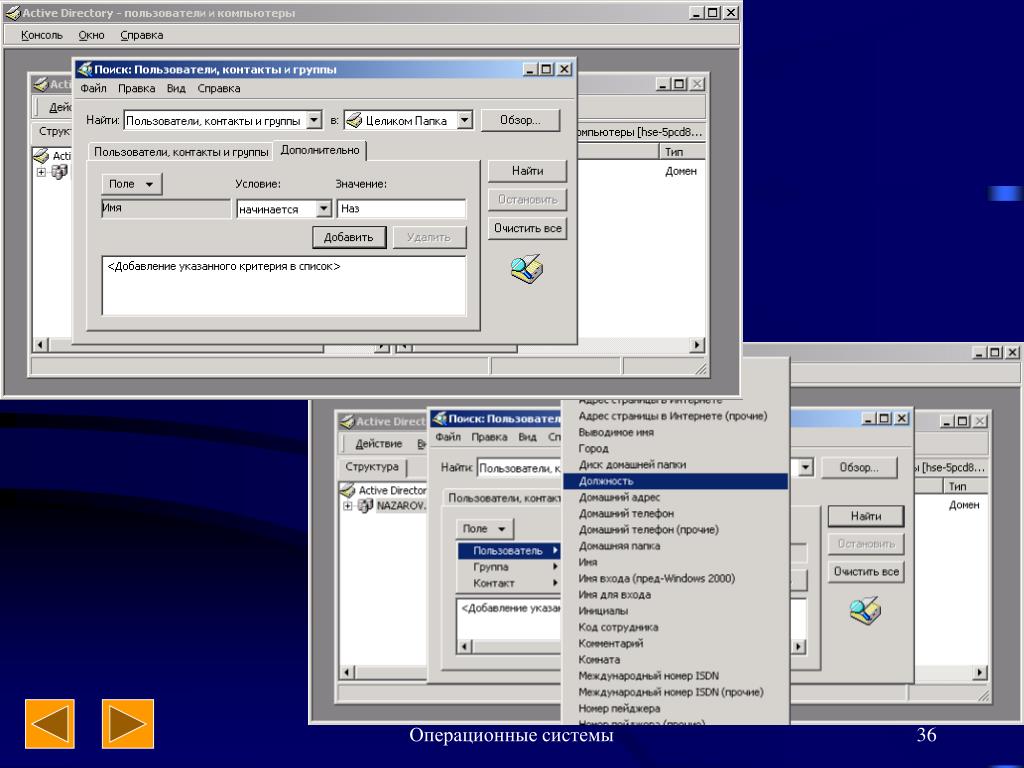Screen dimensions: 1024x768
Task: Click the Добавить button
Action: tap(349, 237)
